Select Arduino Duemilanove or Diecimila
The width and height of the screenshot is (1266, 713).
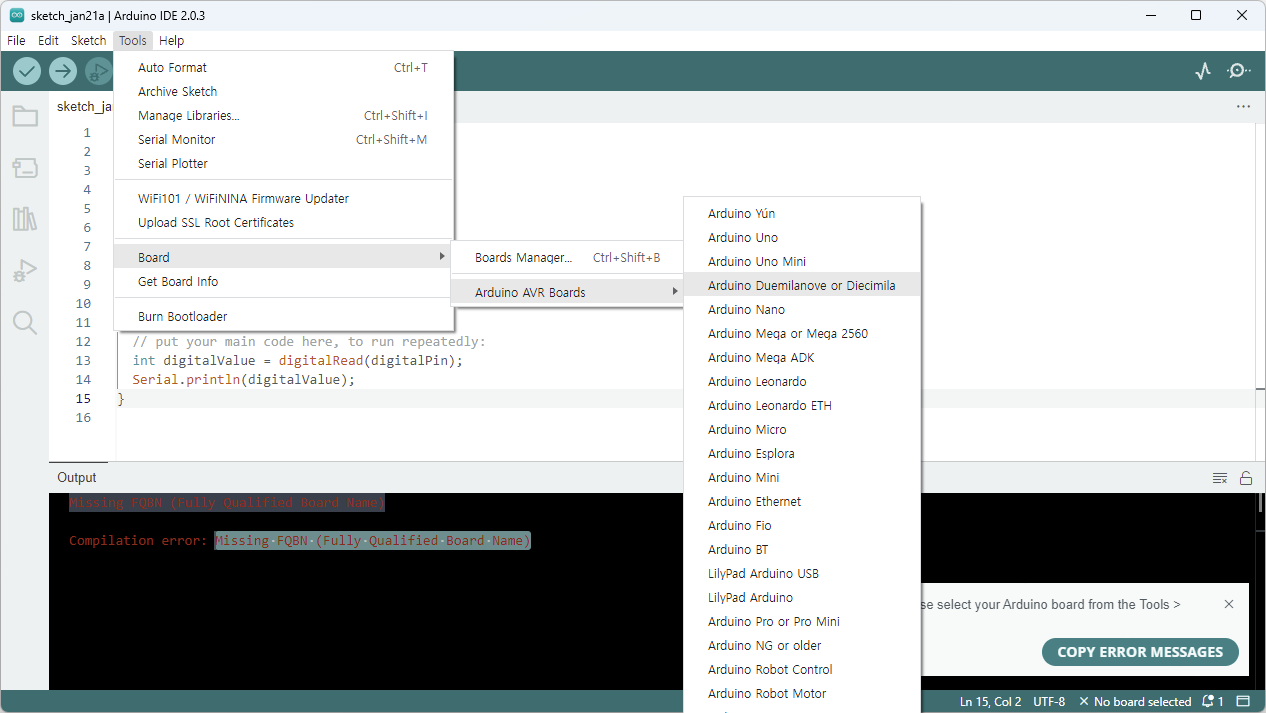point(802,286)
